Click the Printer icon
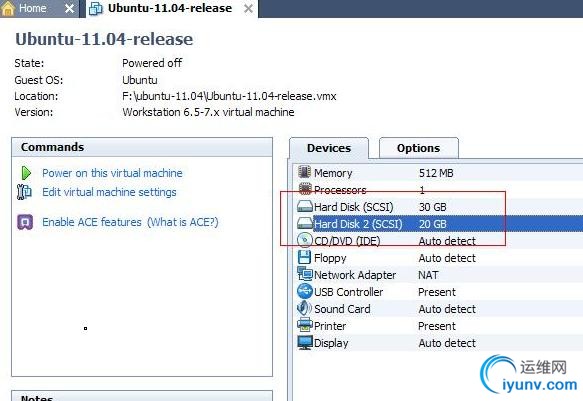 pyautogui.click(x=305, y=325)
